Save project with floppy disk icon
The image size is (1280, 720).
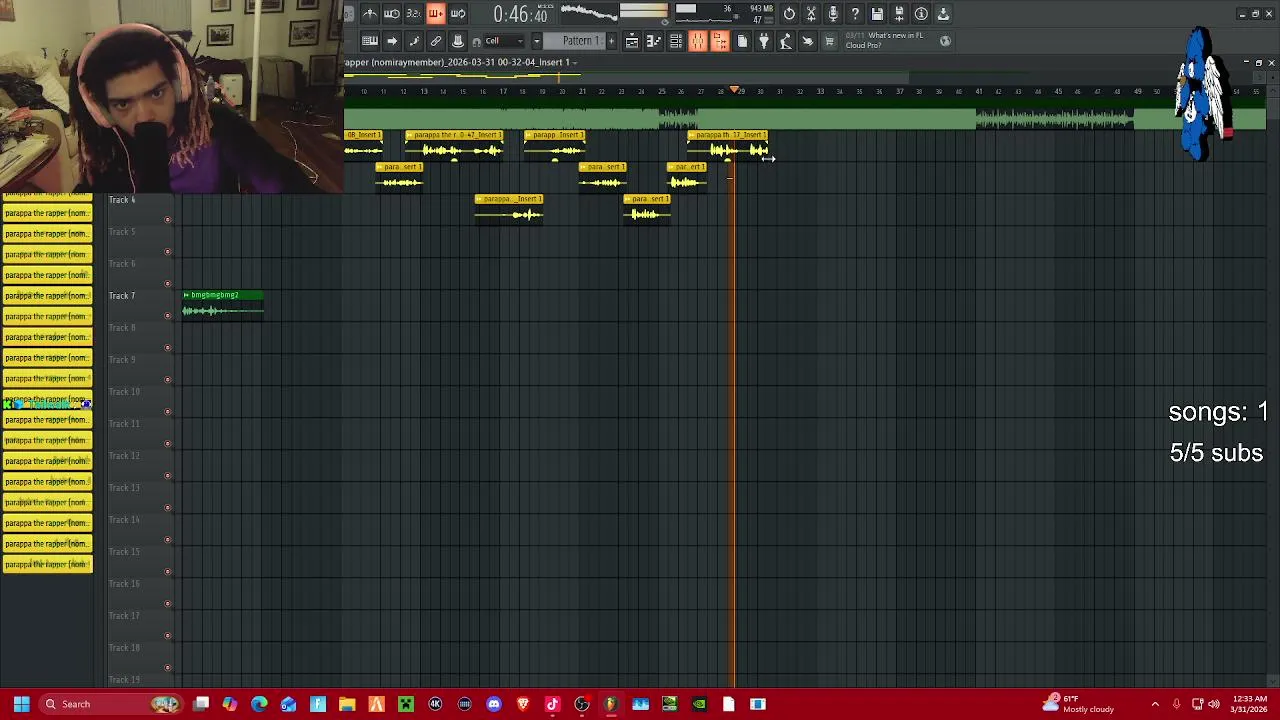coord(878,14)
